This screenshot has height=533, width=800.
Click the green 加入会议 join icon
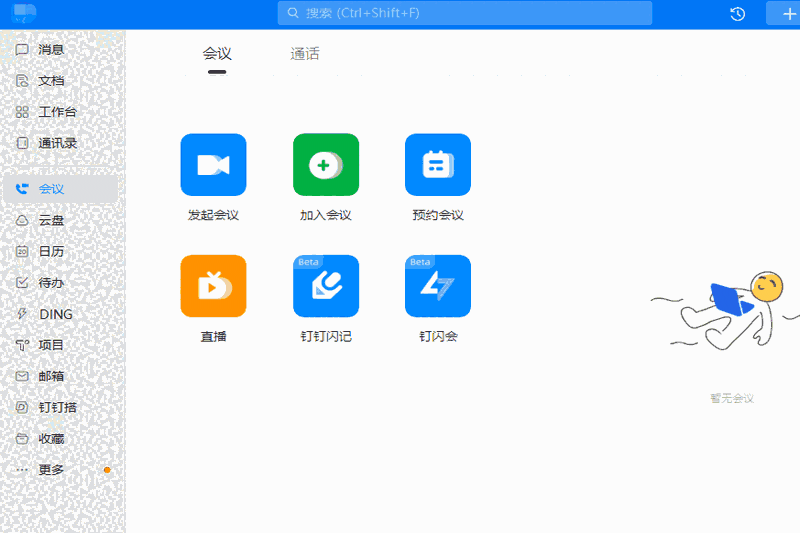326,165
